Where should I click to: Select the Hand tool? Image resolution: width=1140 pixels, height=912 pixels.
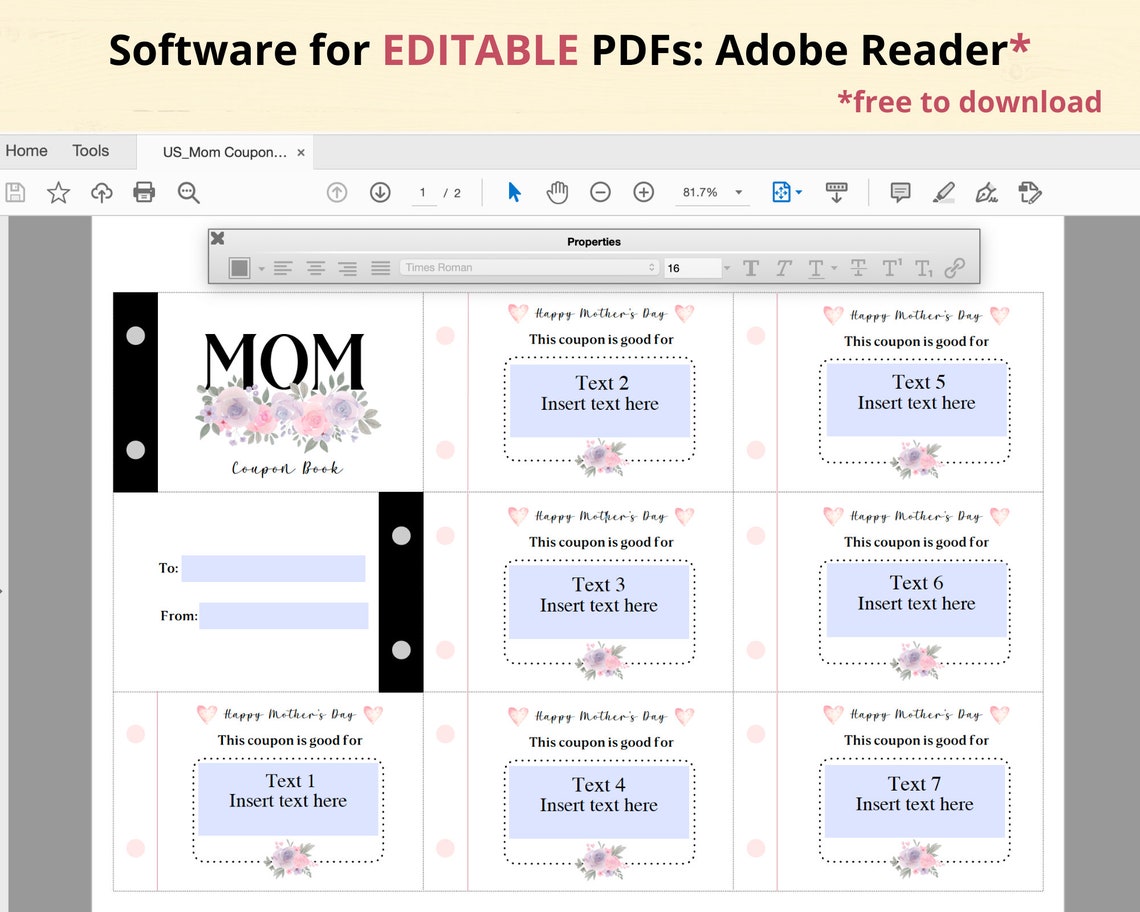(x=557, y=192)
